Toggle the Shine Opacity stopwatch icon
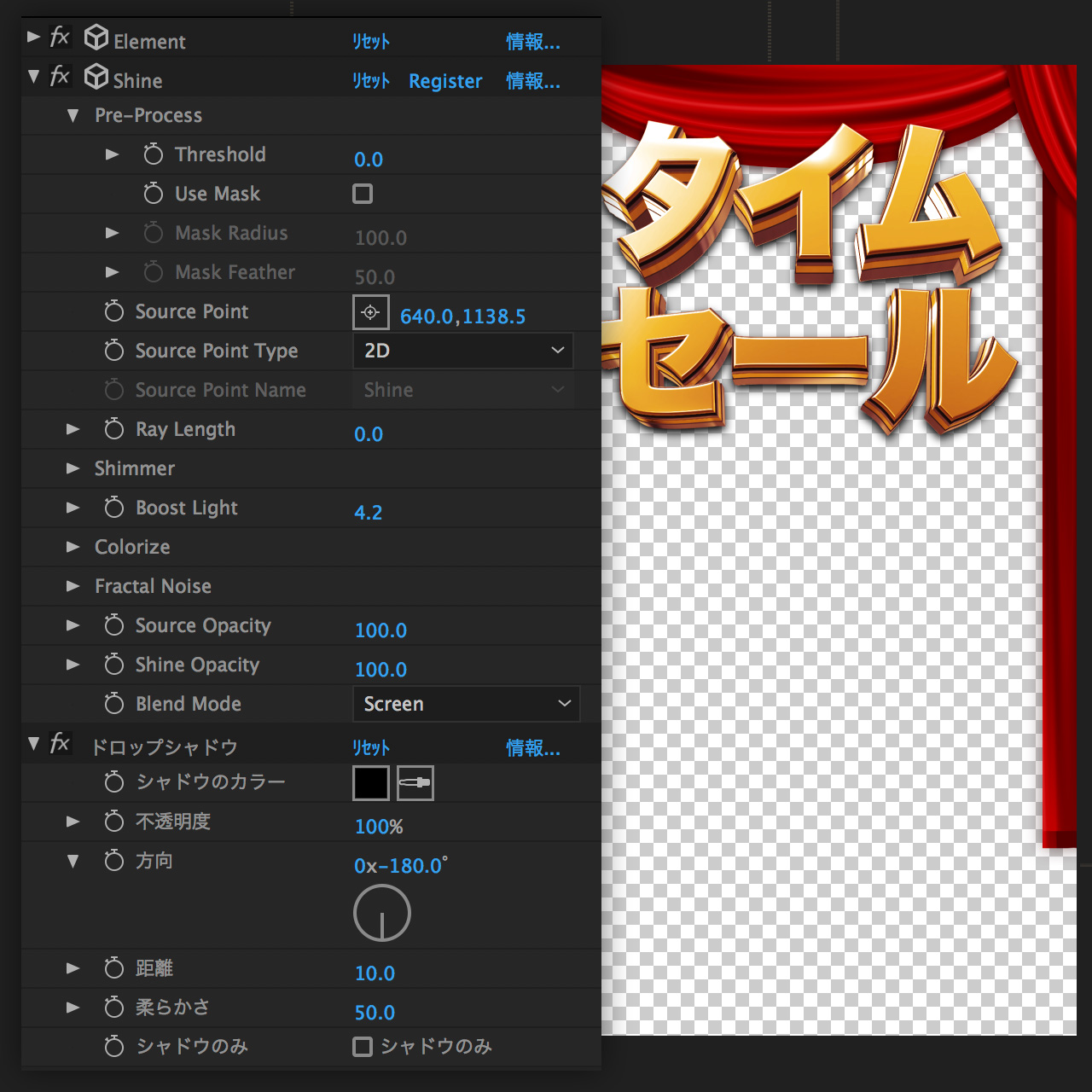This screenshot has height=1092, width=1092. [x=114, y=665]
